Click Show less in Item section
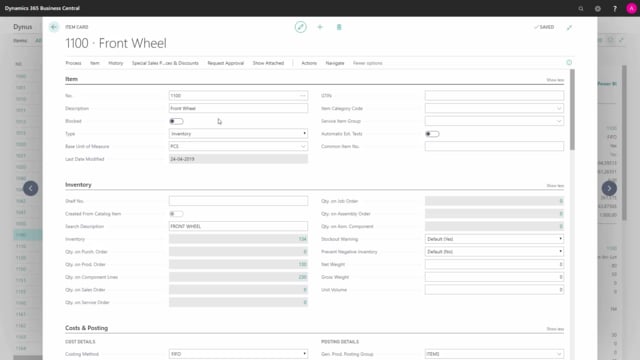 coord(555,80)
